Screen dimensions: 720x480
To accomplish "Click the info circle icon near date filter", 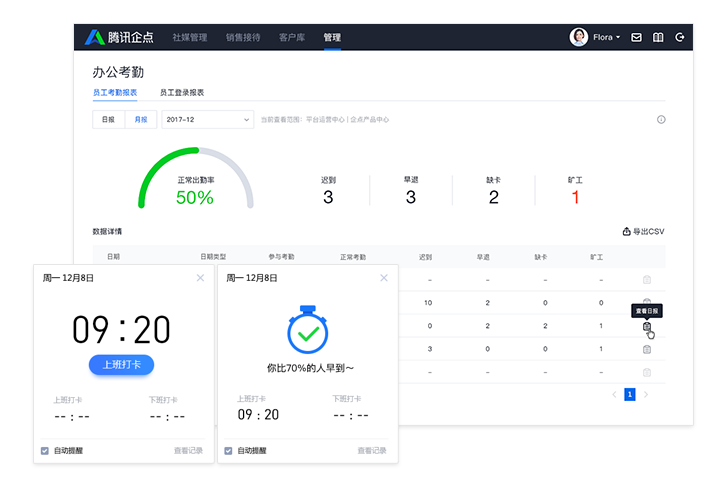I will (661, 120).
